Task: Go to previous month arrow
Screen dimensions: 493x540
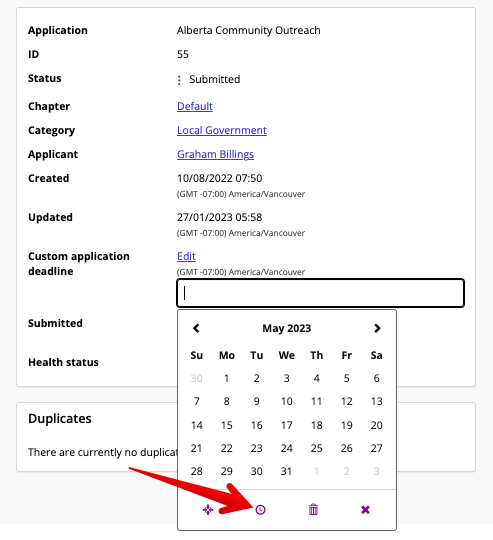Action: [196, 328]
